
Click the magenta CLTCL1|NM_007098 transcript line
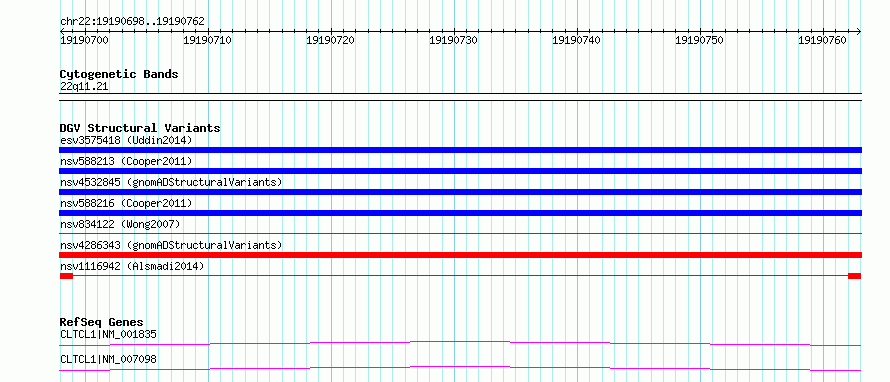460,368
